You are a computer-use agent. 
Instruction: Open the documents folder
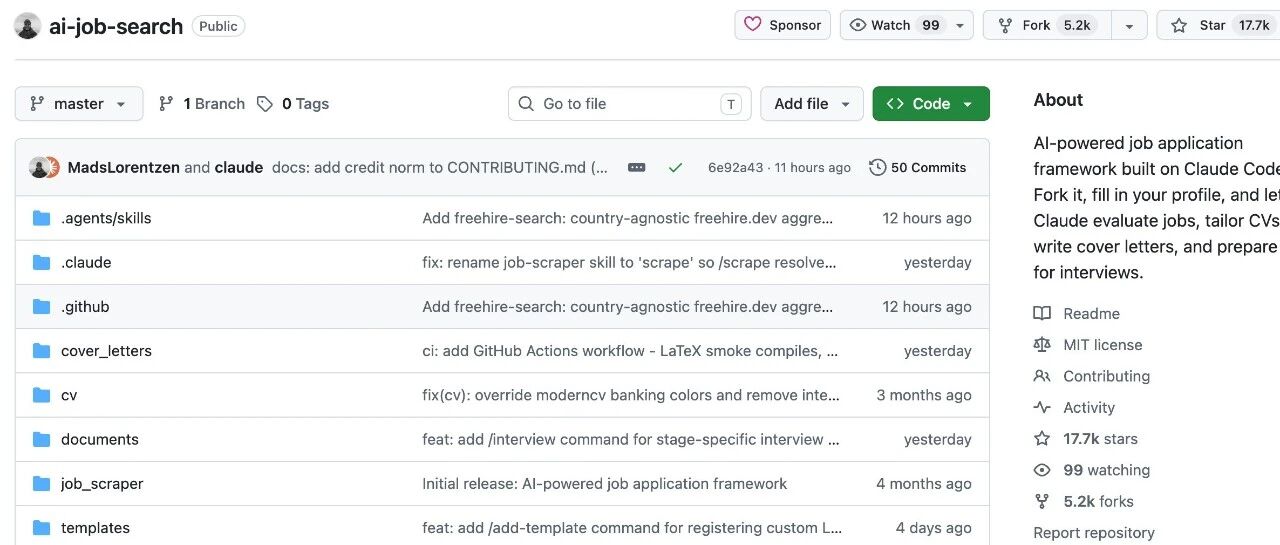tap(100, 439)
